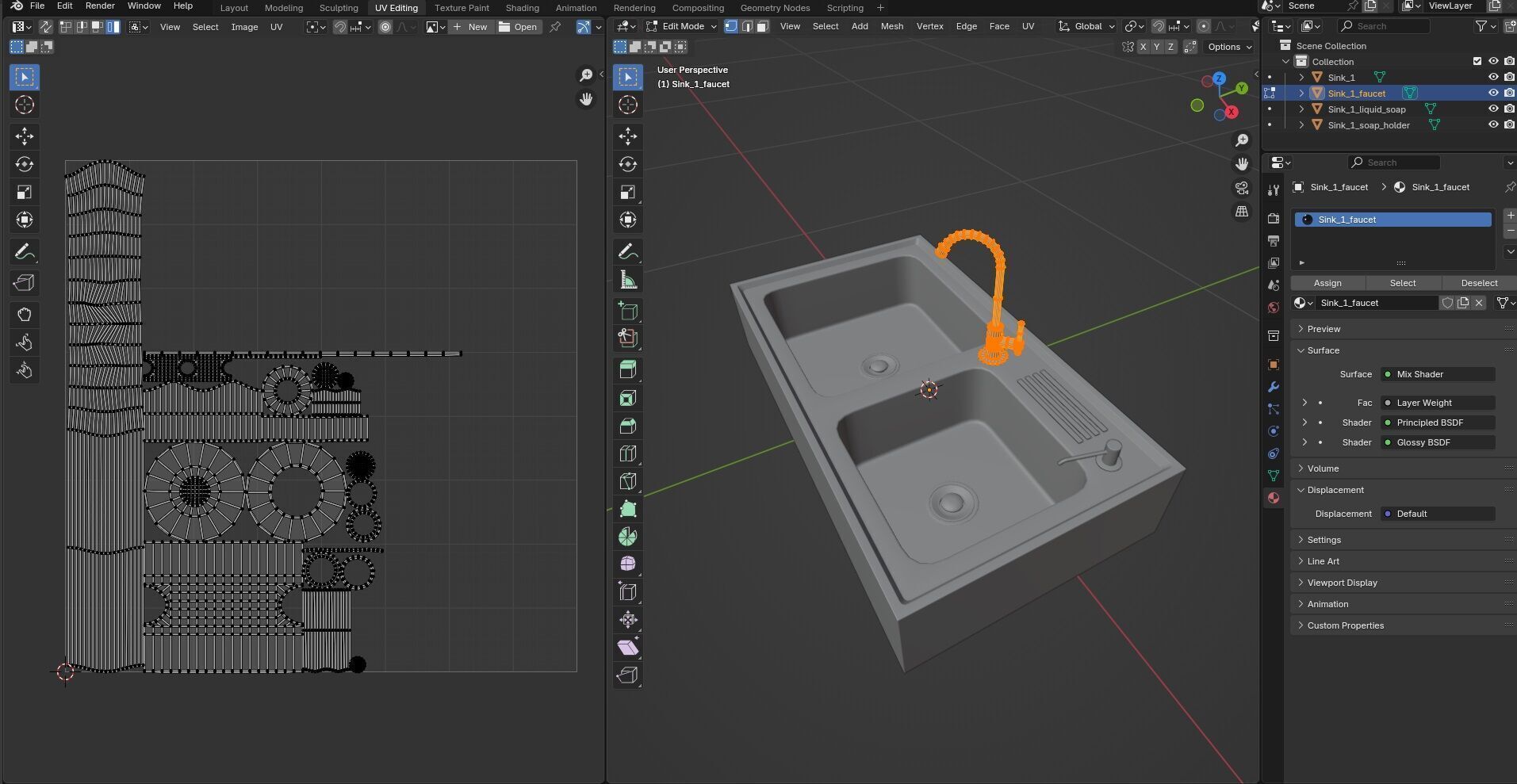1517x784 pixels.
Task: Open the Render menu
Action: pos(100,6)
